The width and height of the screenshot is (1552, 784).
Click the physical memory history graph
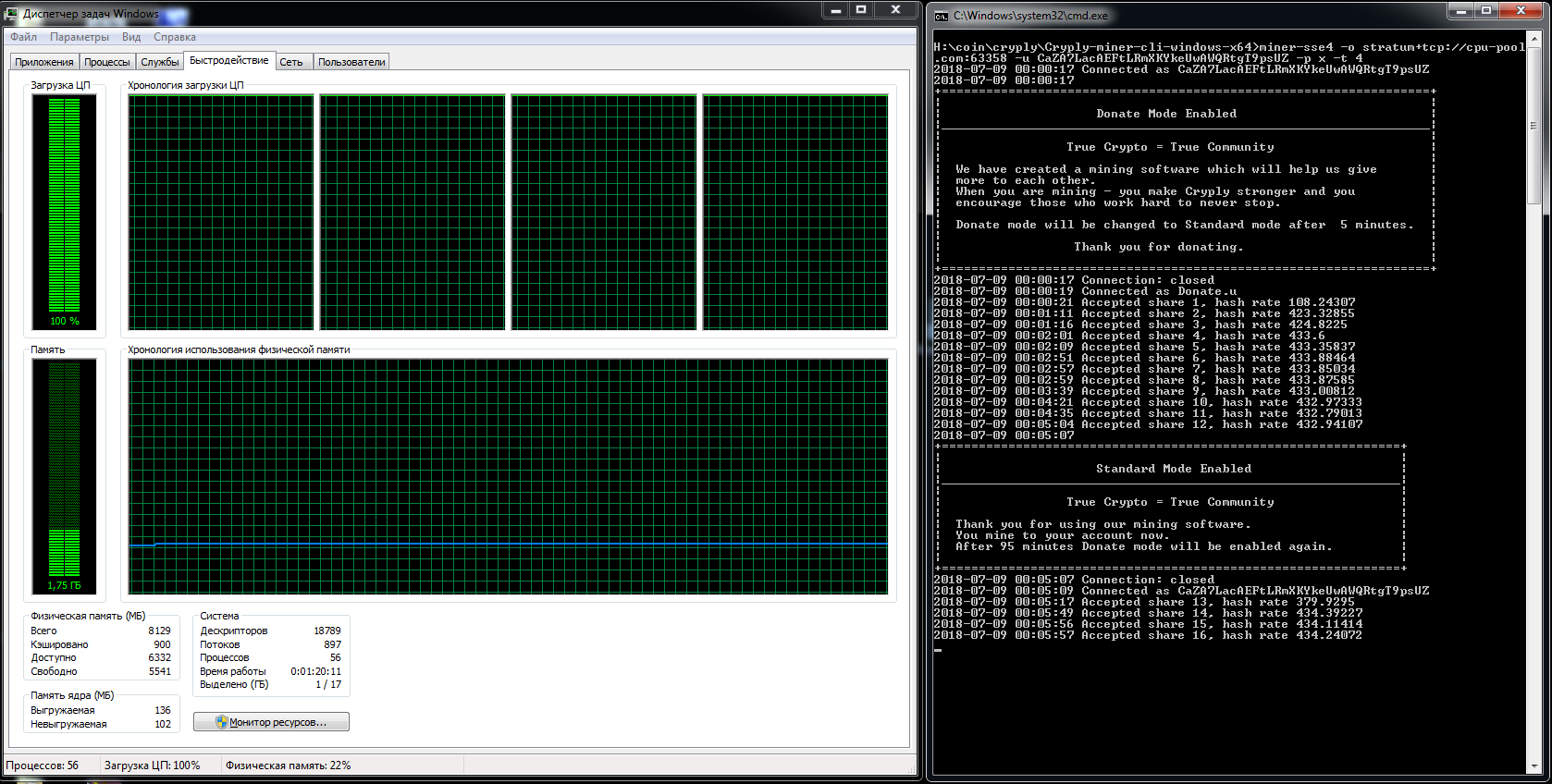pyautogui.click(x=508, y=476)
